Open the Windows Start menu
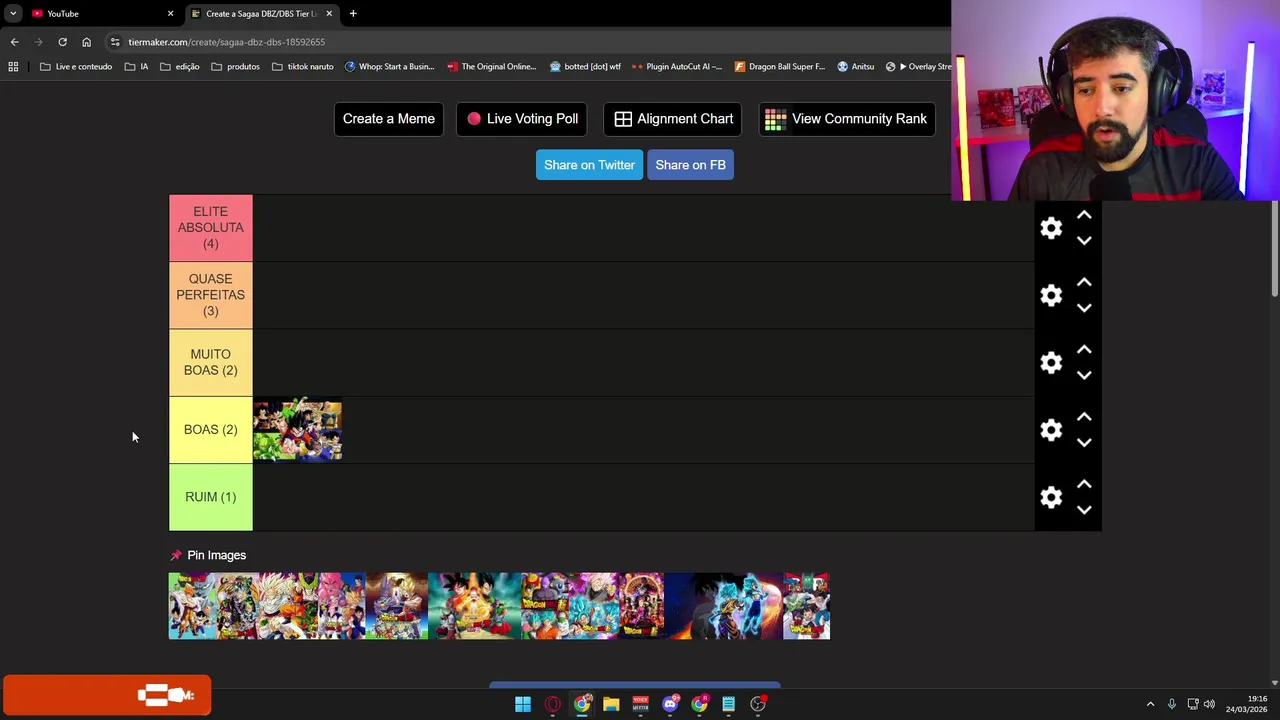Screen dimensions: 1280x720 click(523, 704)
